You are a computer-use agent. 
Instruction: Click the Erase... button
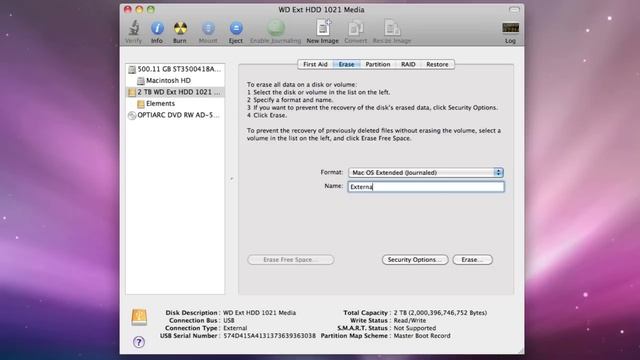click(x=472, y=260)
